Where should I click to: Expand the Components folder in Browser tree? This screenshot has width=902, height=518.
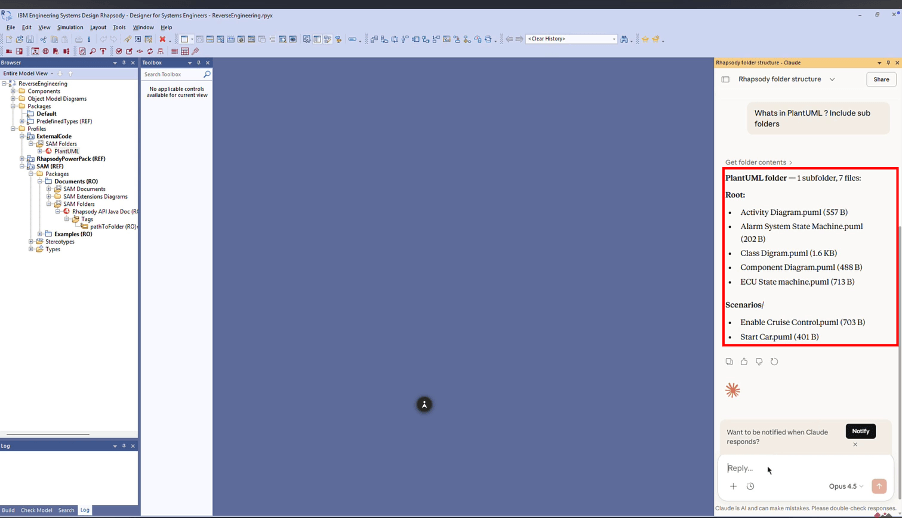[x=13, y=91]
